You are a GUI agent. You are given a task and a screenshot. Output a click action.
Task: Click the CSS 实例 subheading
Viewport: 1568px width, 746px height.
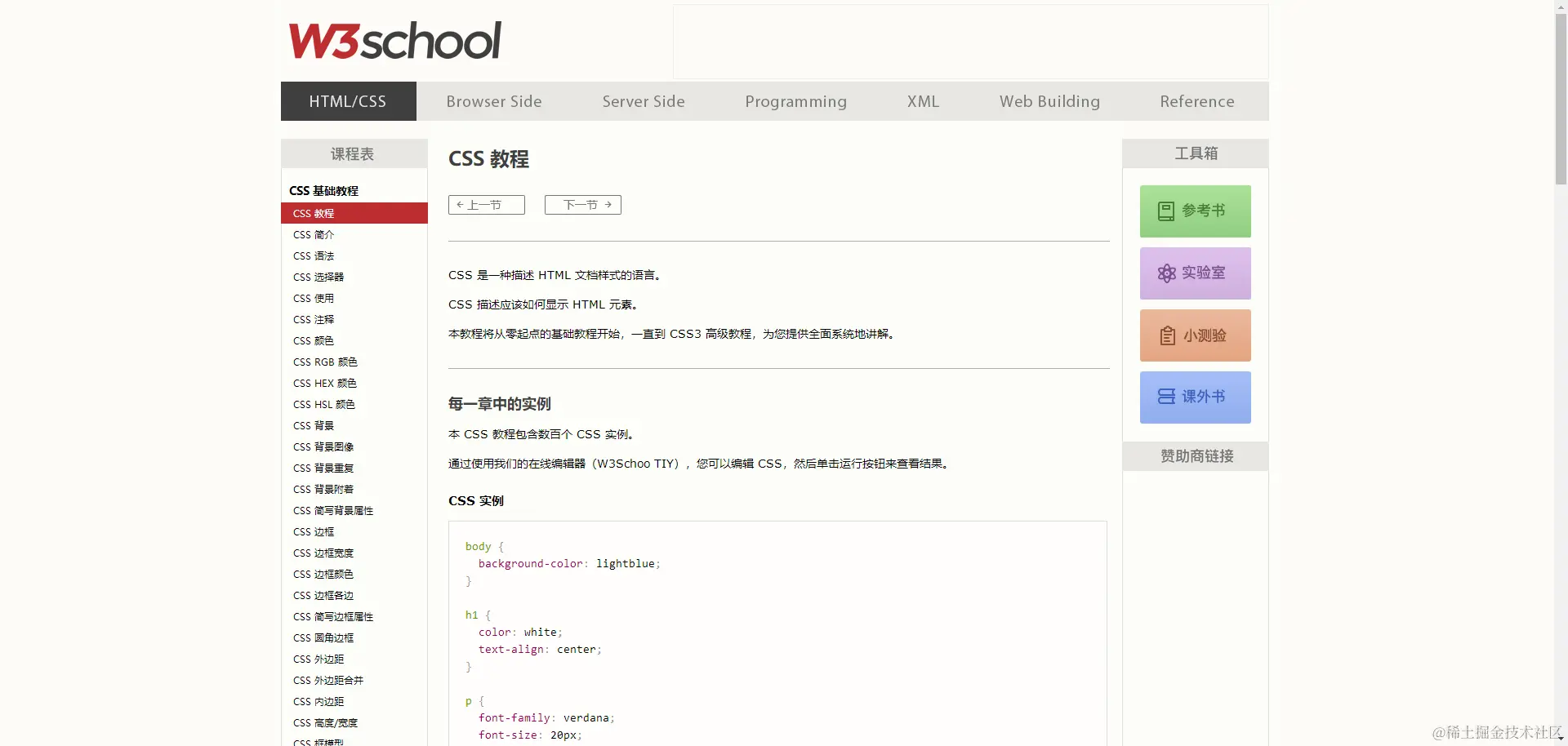pos(476,500)
